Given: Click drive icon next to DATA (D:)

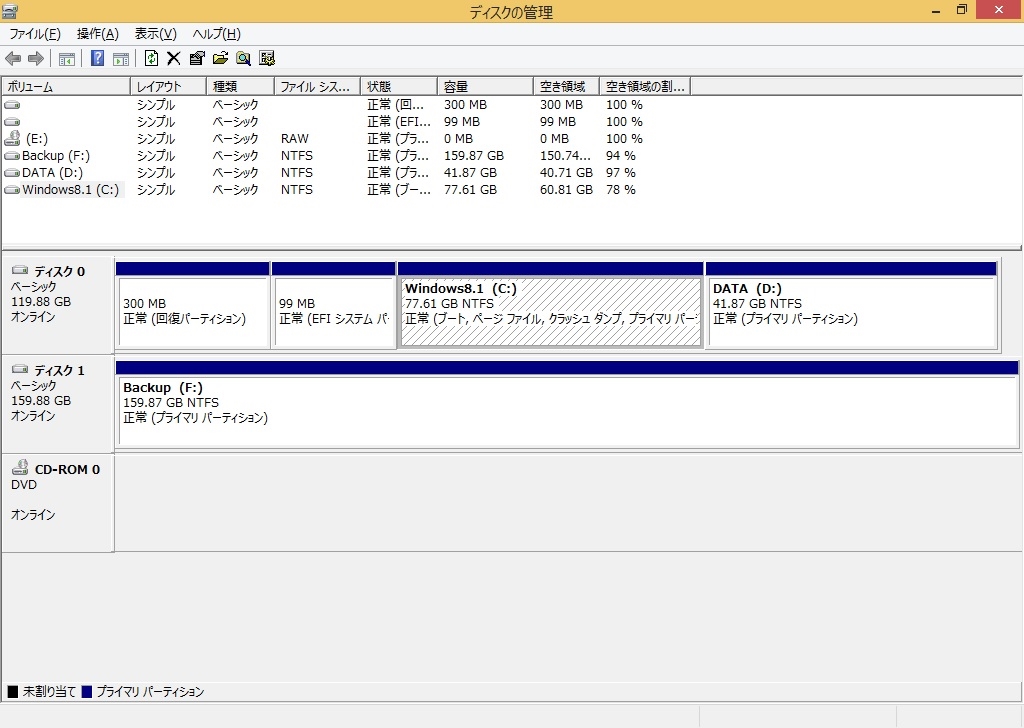Looking at the screenshot, I should coord(12,172).
